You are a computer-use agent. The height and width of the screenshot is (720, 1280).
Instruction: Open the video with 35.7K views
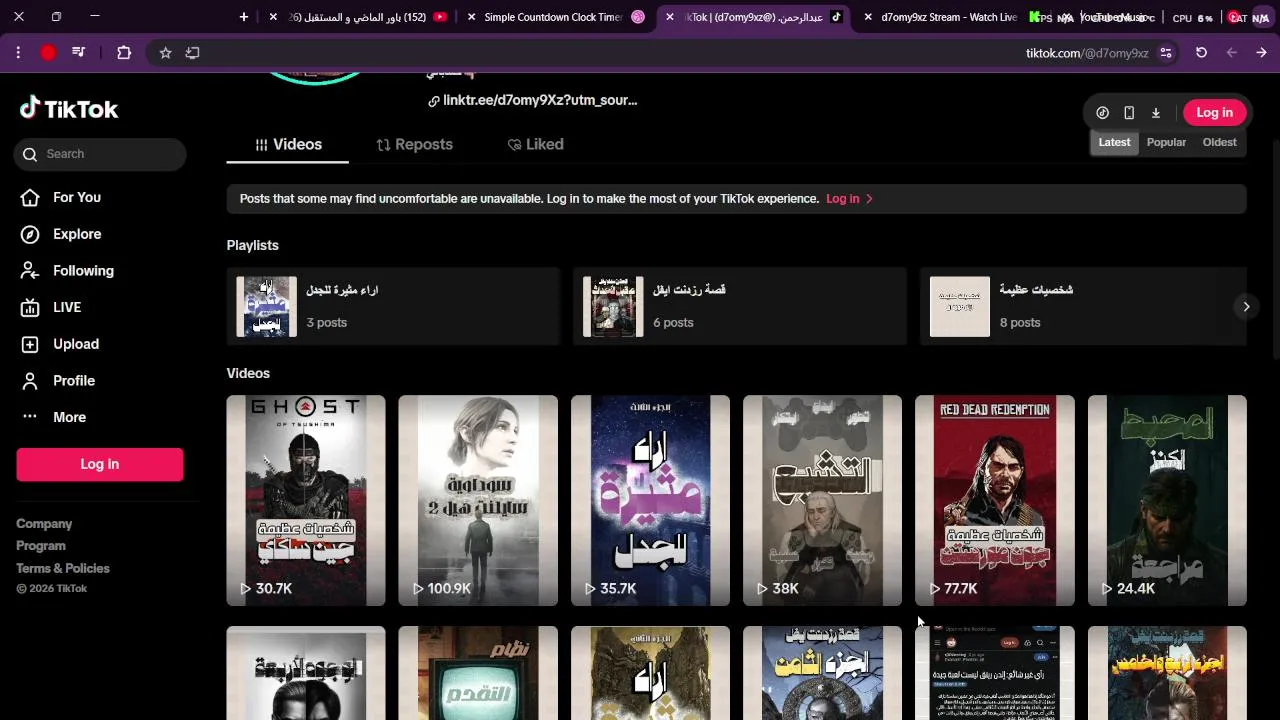point(650,500)
